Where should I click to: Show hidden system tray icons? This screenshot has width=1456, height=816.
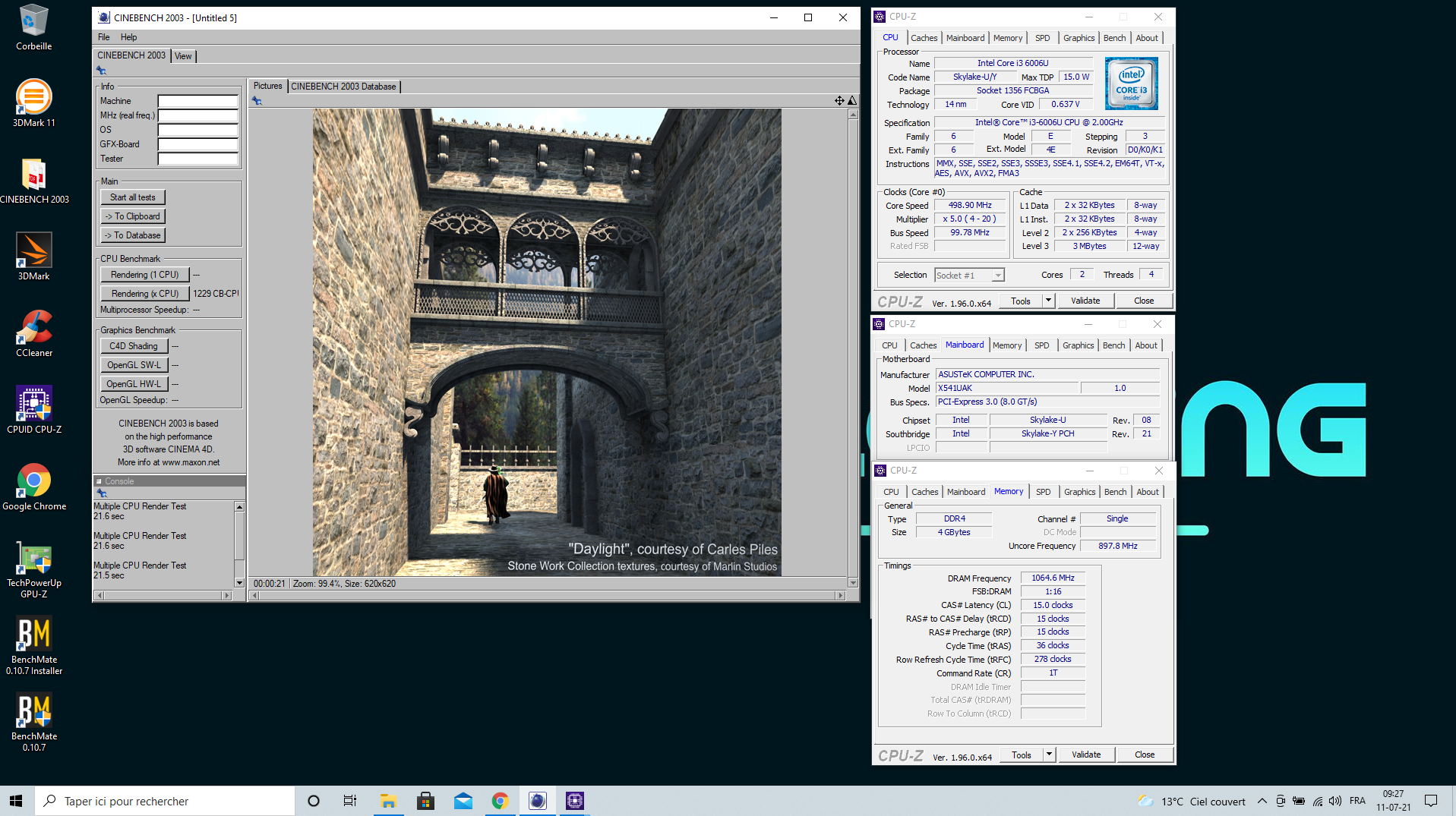(x=1262, y=801)
